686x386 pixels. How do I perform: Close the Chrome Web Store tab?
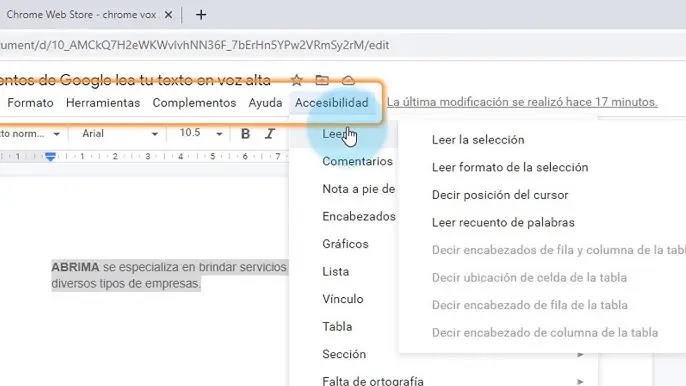coord(168,15)
